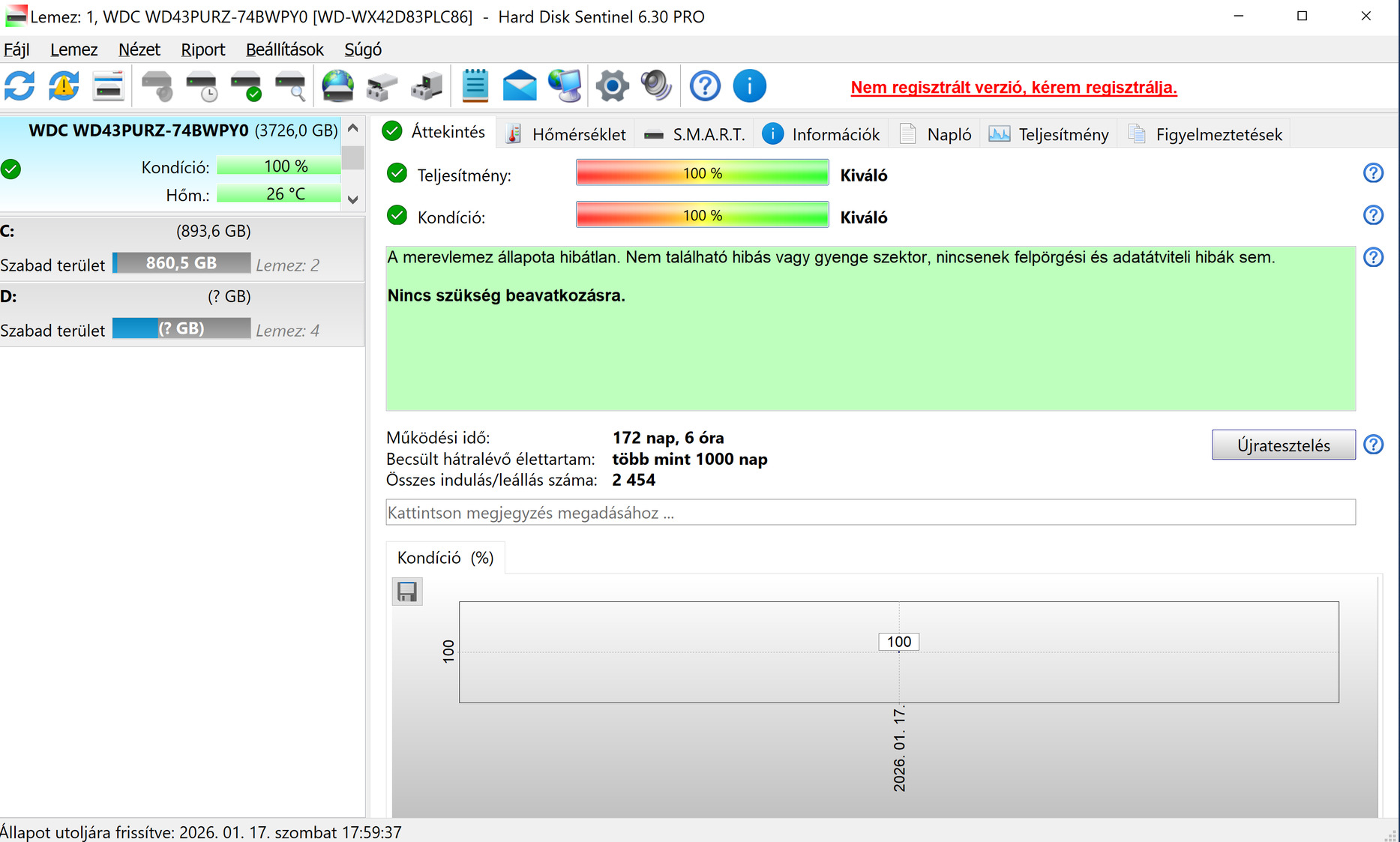Image resolution: width=1400 pixels, height=842 pixels.
Task: Click the speaker sound toolbar icon
Action: [x=656, y=86]
